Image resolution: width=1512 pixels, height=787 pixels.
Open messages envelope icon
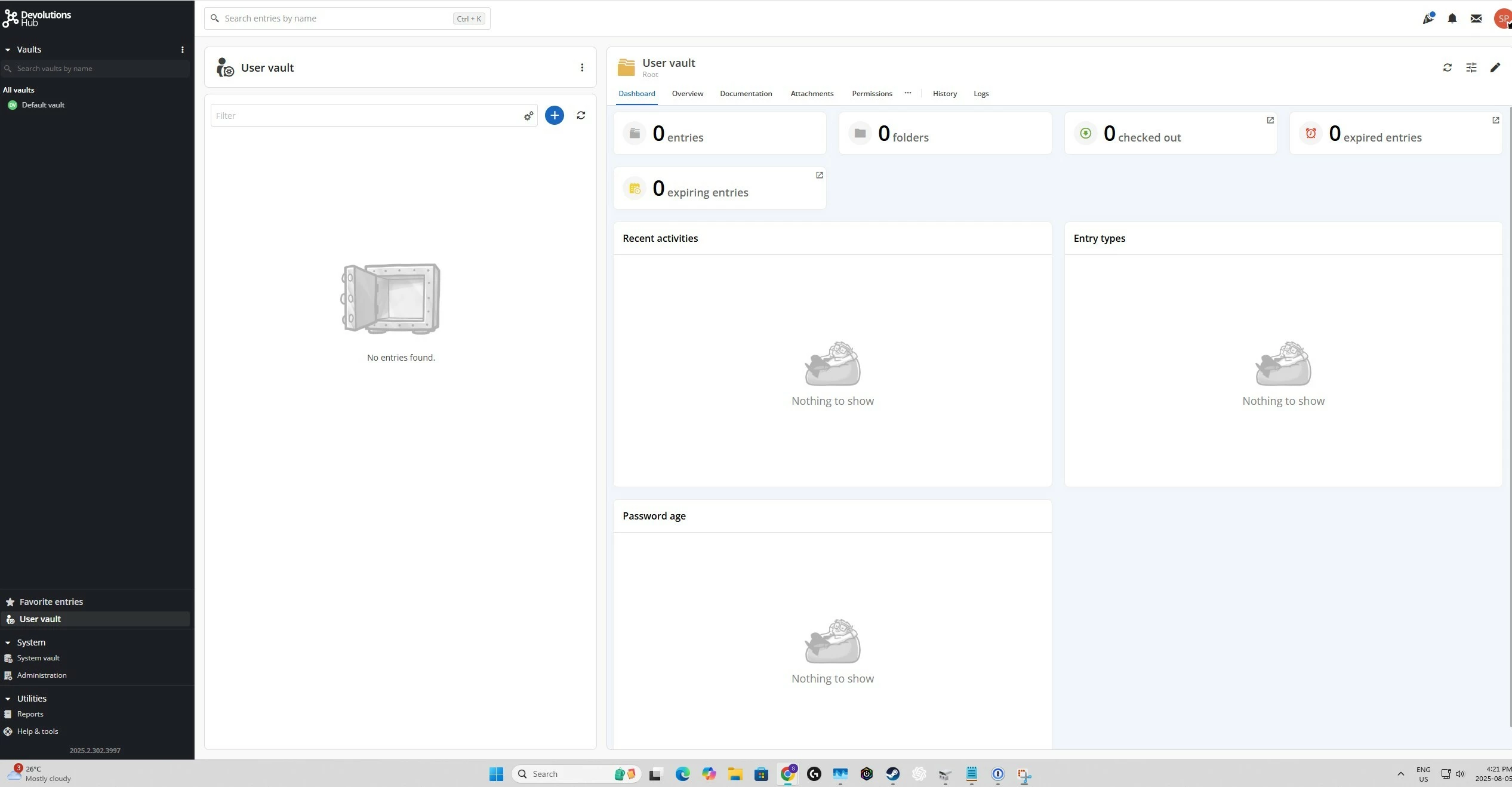coord(1476,19)
